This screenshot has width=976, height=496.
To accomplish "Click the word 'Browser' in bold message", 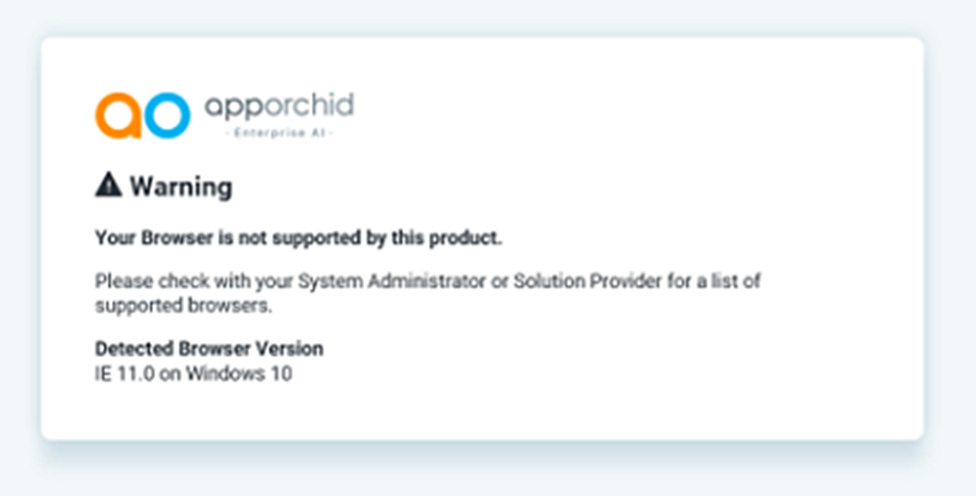I will (167, 239).
